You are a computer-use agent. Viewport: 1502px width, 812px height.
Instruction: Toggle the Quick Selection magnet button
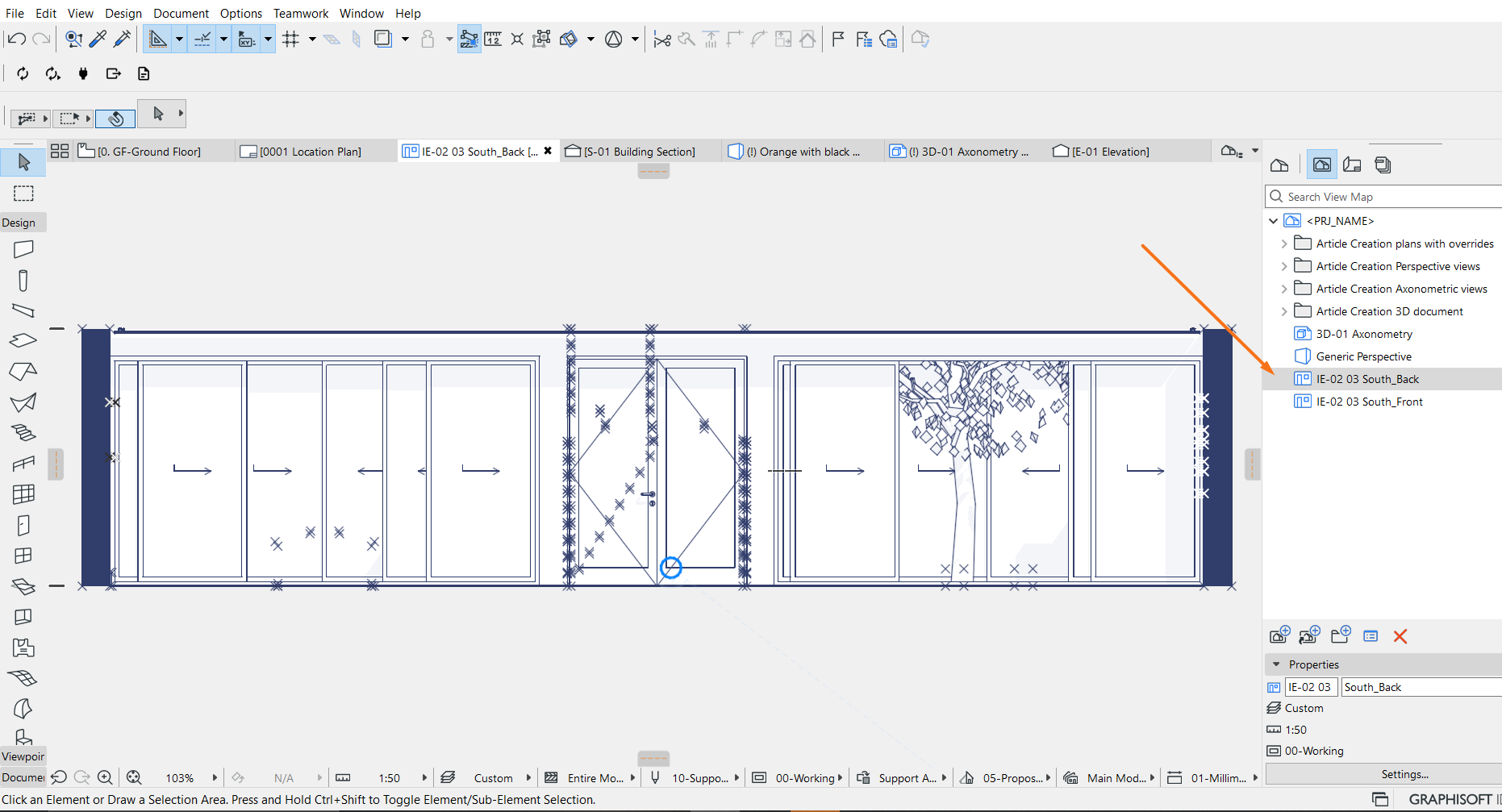[115, 119]
